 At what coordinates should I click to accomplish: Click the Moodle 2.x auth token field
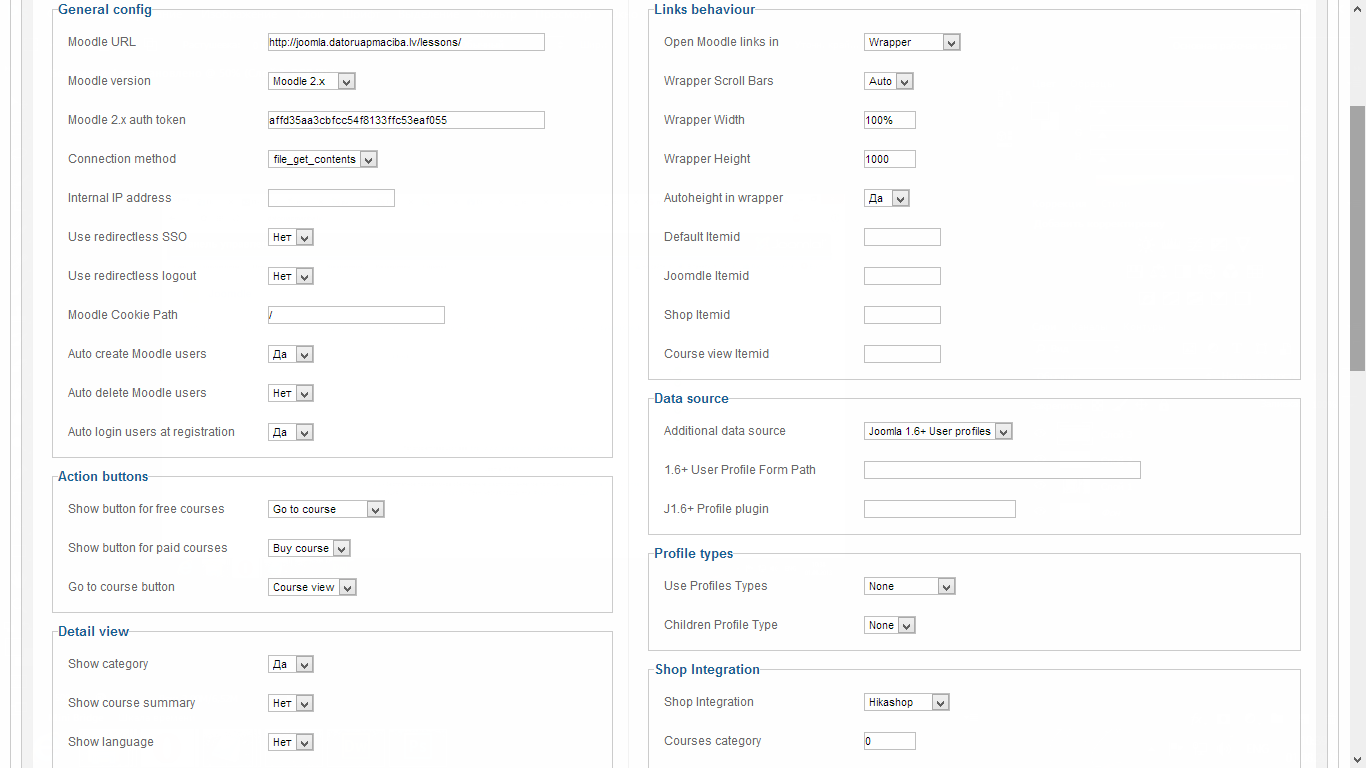click(x=406, y=120)
